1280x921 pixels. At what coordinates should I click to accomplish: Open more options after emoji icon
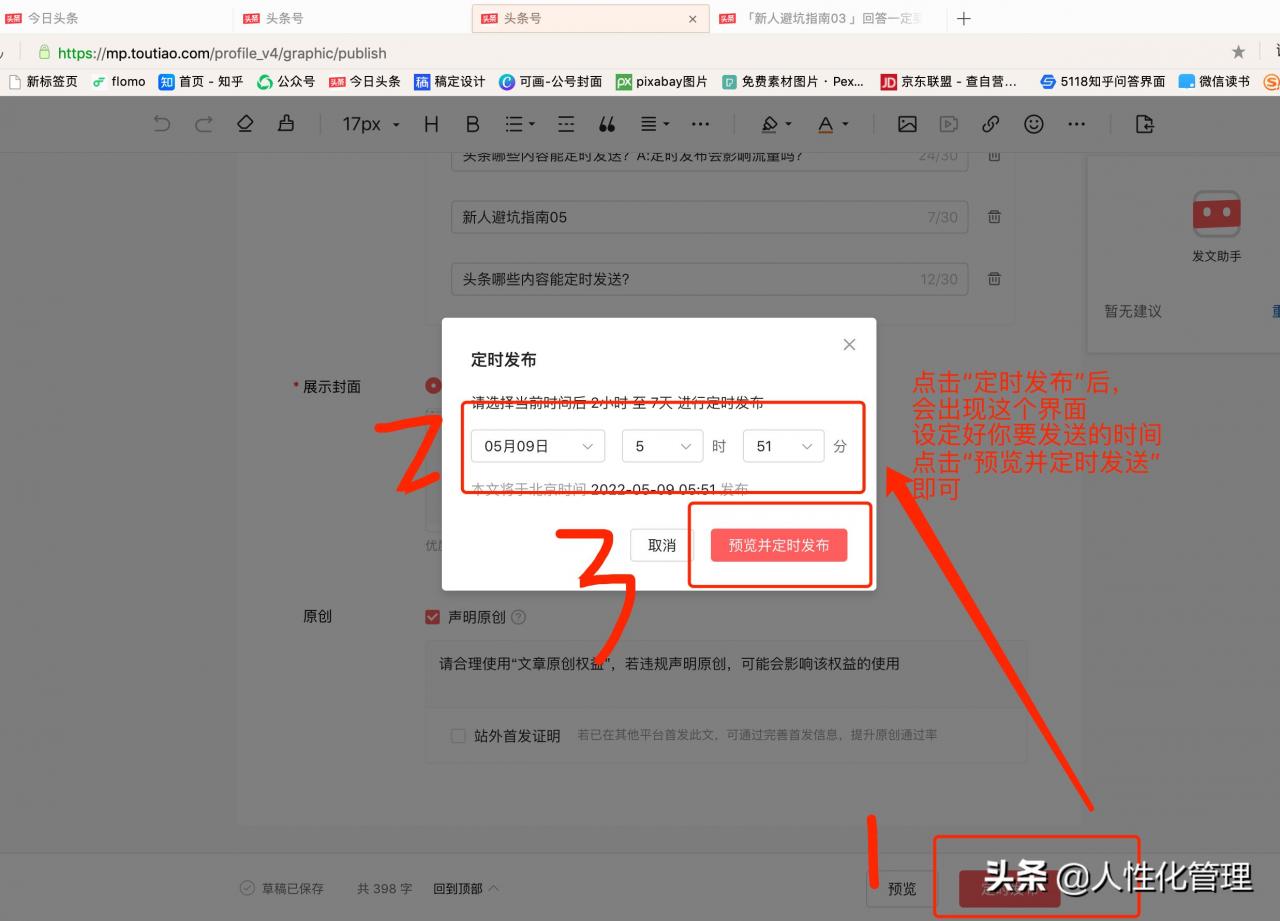(x=1076, y=124)
